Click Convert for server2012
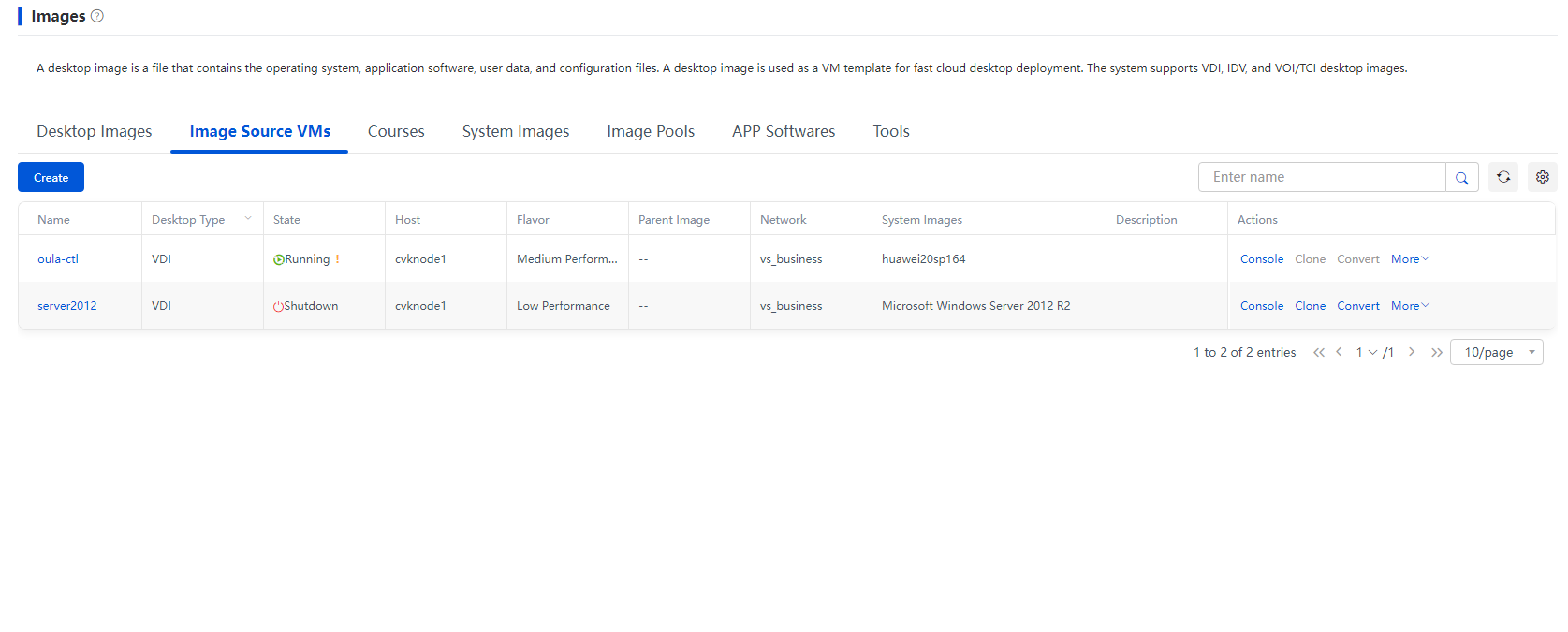Screen dimensions: 1568x632 [x=1358, y=306]
